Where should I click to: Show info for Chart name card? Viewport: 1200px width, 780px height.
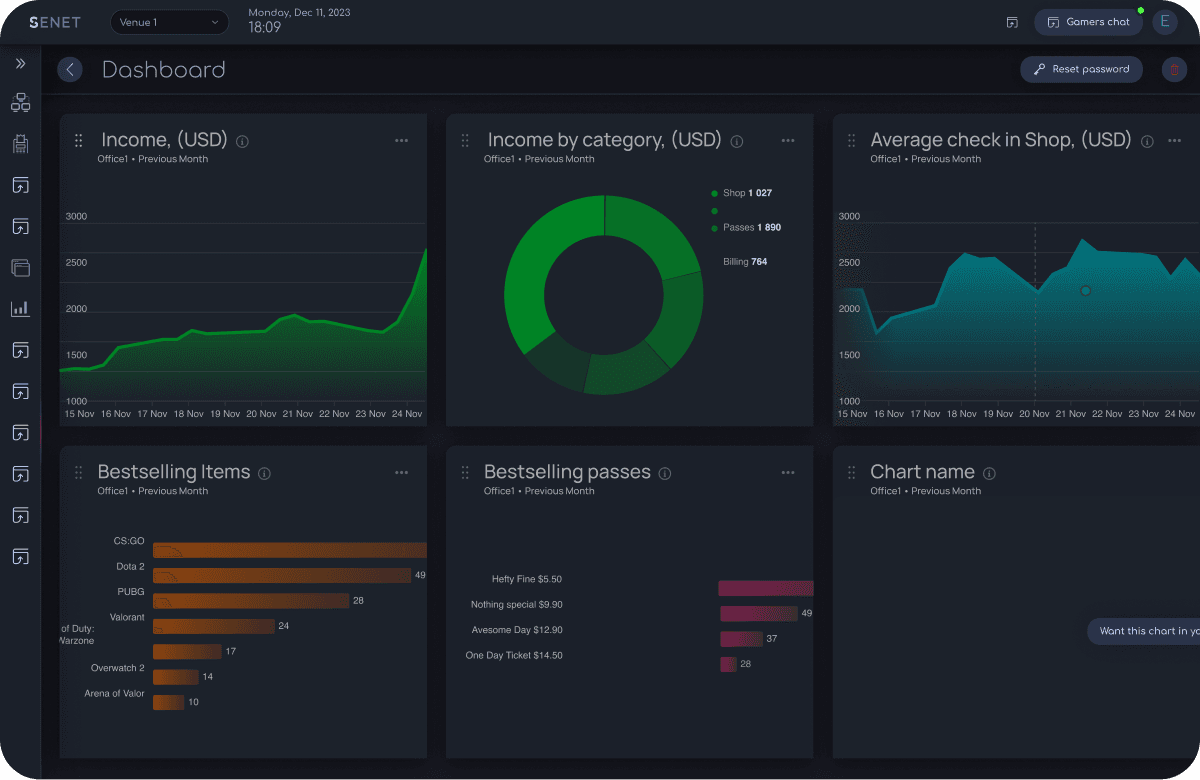tap(989, 474)
